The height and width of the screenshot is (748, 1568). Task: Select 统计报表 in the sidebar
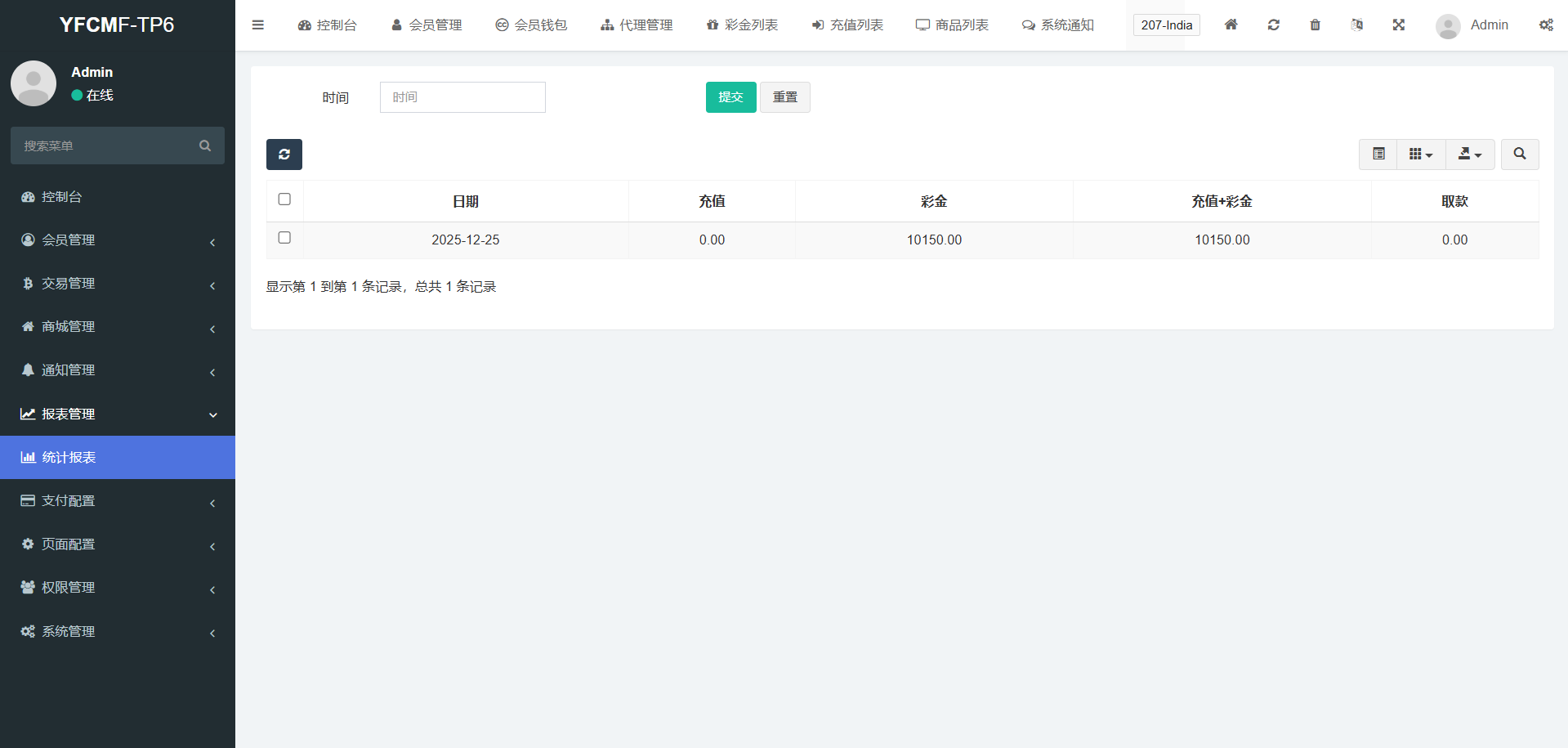118,458
